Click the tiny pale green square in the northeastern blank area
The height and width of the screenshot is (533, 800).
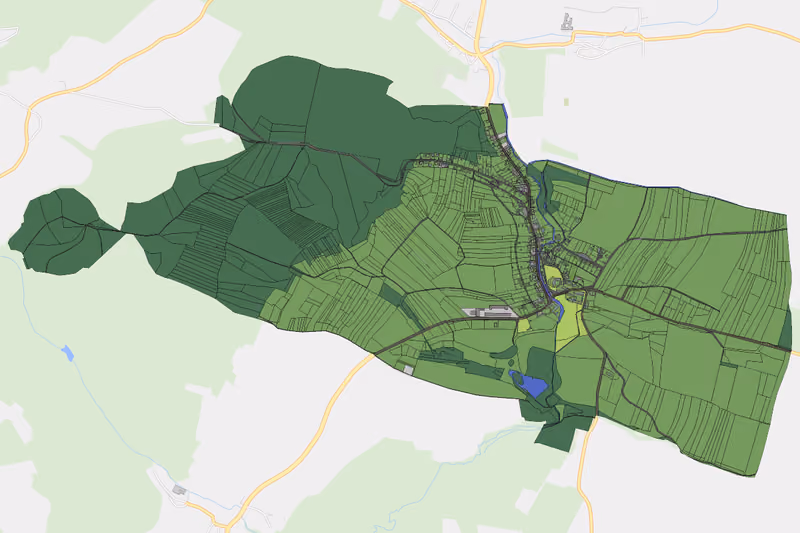coord(566,102)
